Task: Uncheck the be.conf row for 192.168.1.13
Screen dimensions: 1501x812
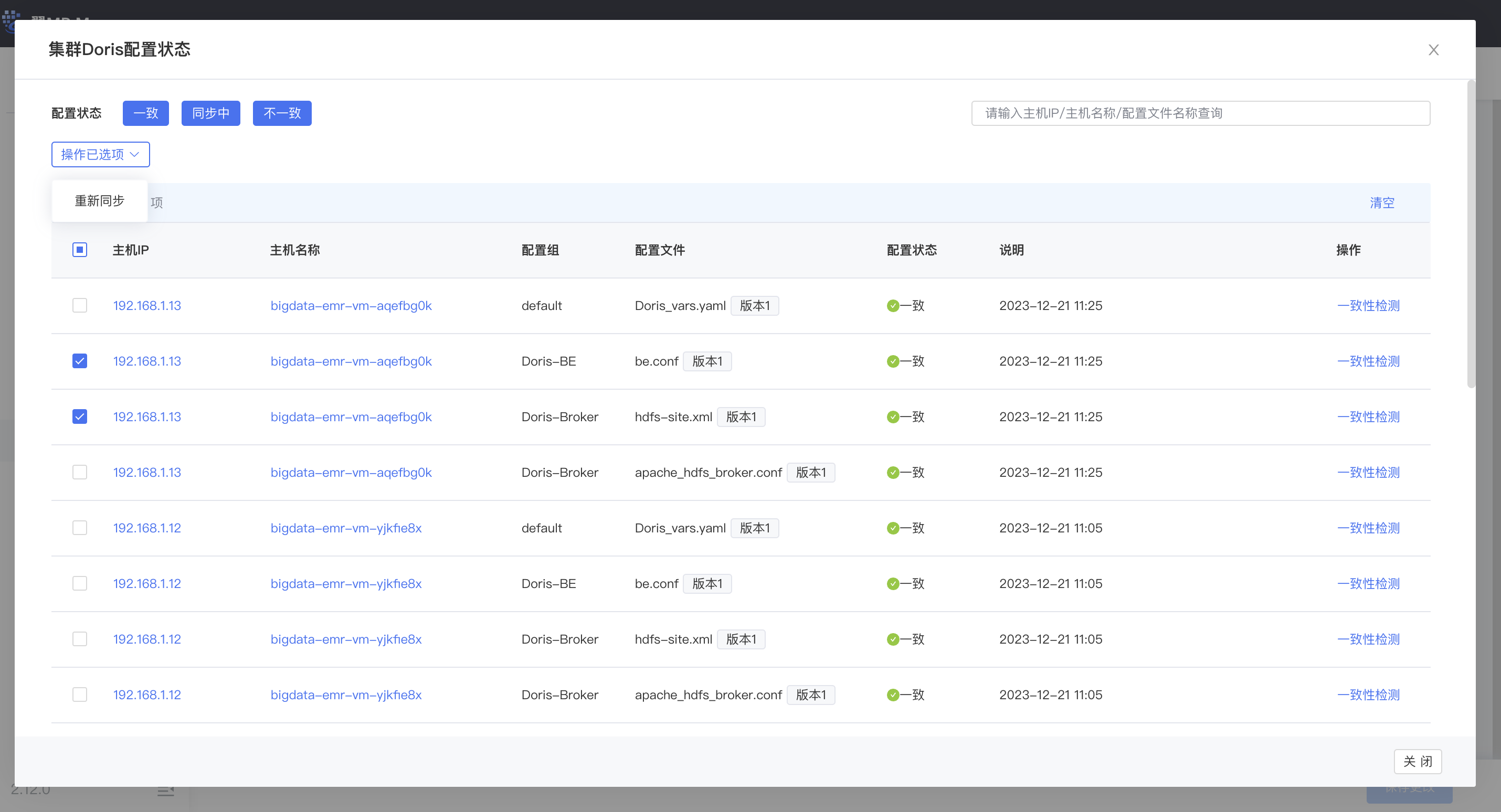Action: [x=80, y=361]
